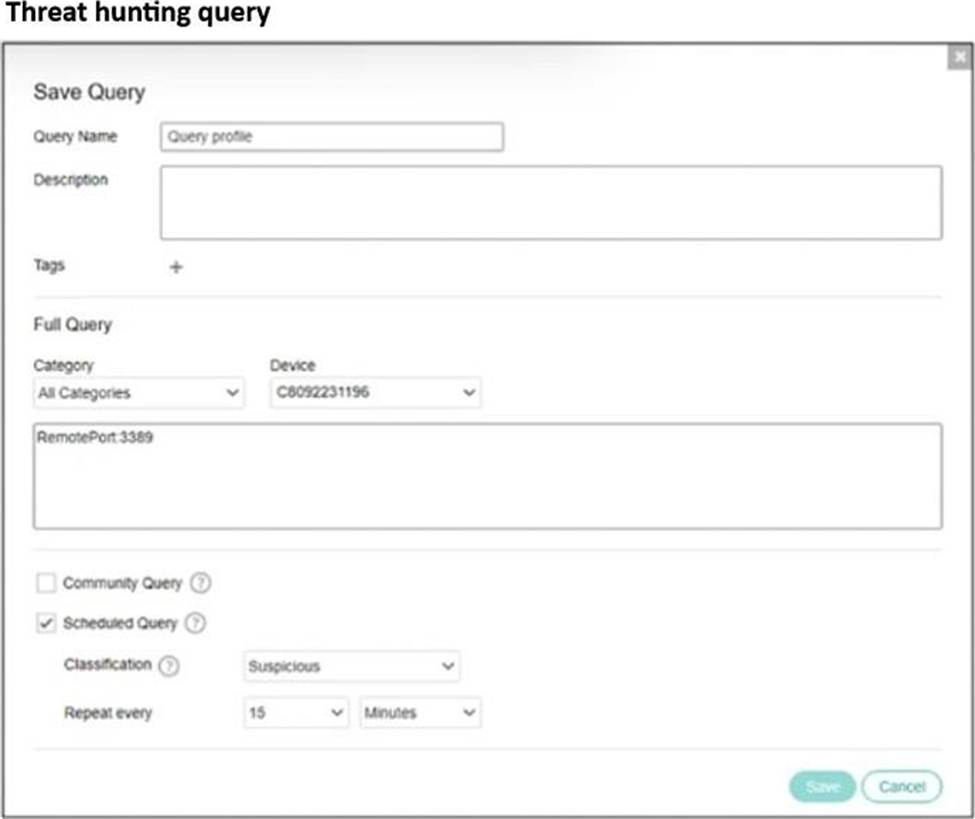This screenshot has height=819, width=975.
Task: Expand the Device dropdown showing C8092231196
Action: pyautogui.click(x=375, y=393)
